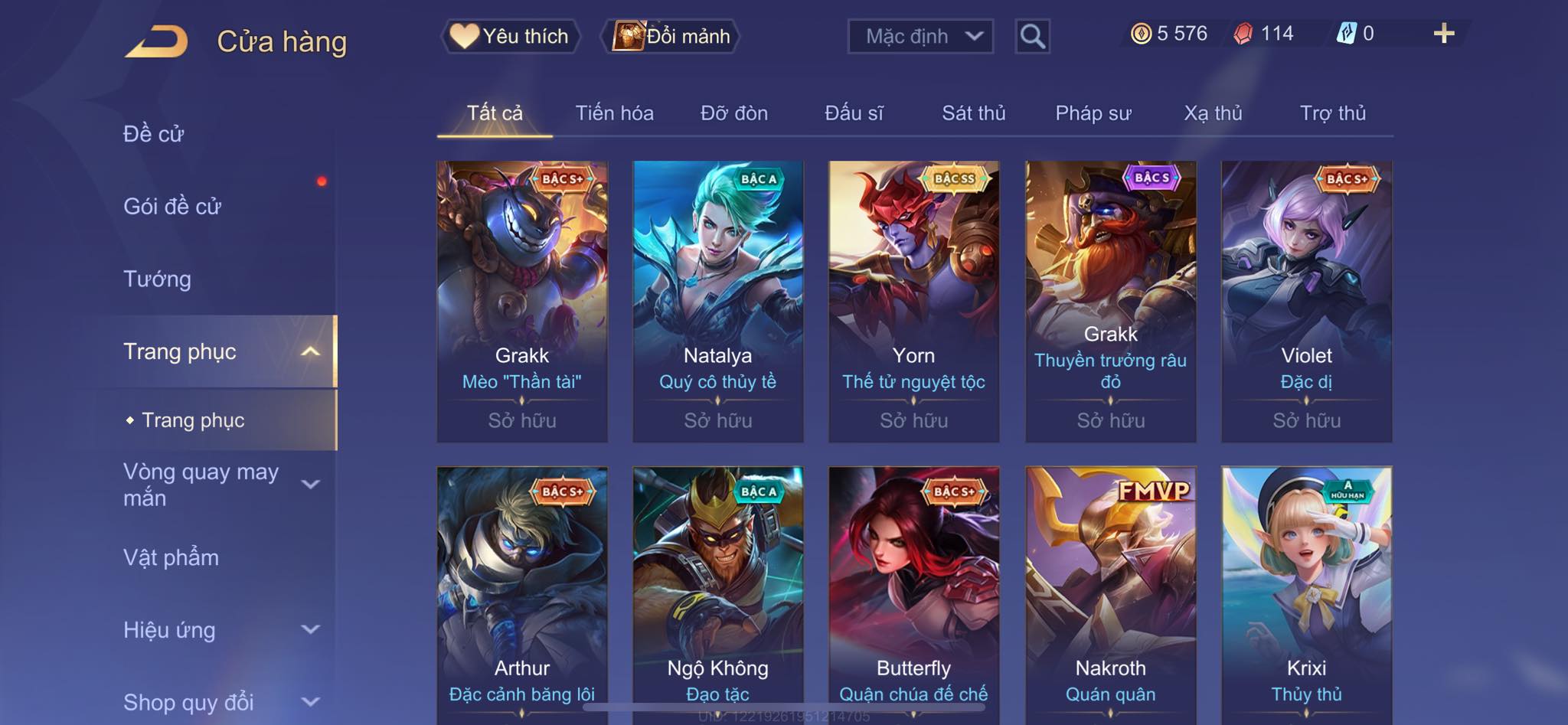1568x725 pixels.
Task: Tap the plus icon to add currency
Action: (1444, 34)
